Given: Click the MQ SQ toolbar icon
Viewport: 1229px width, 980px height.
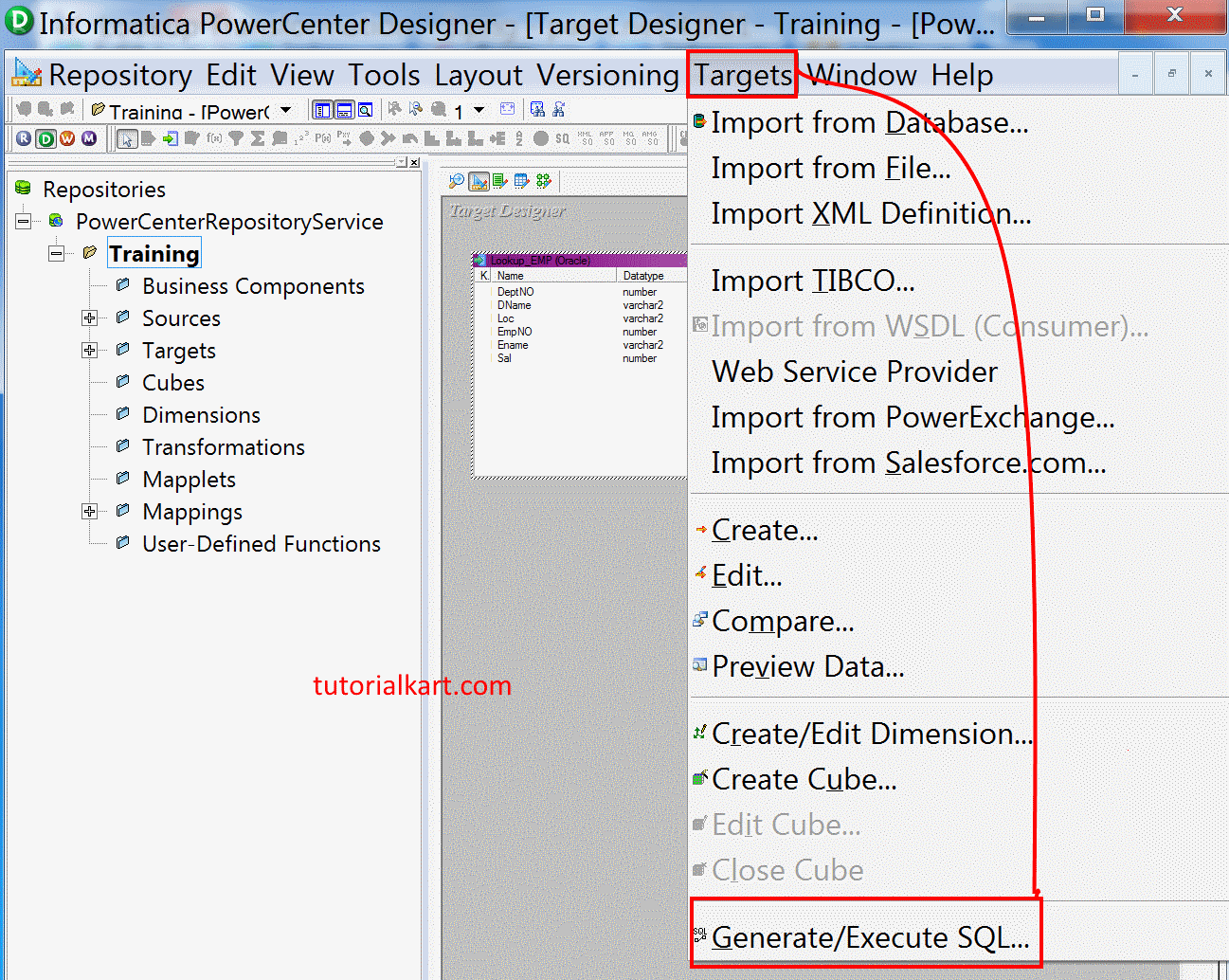Looking at the screenshot, I should point(629,138).
